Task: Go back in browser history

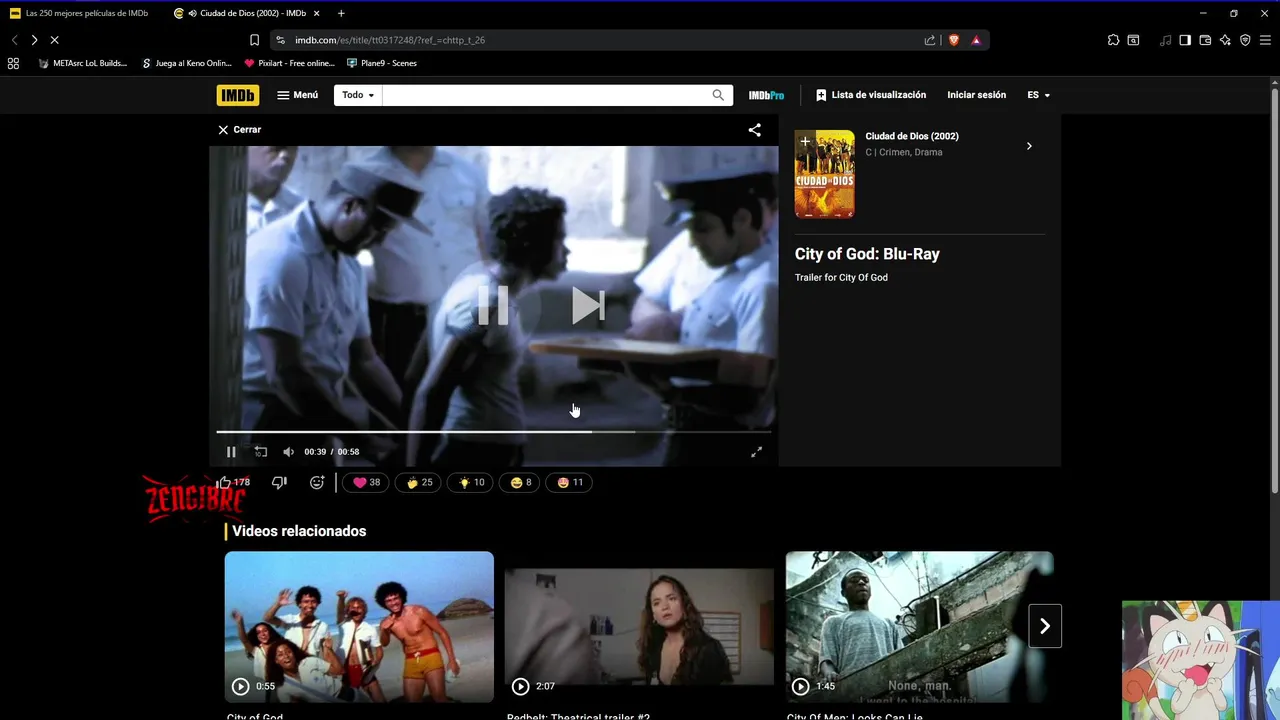Action: coord(14,40)
